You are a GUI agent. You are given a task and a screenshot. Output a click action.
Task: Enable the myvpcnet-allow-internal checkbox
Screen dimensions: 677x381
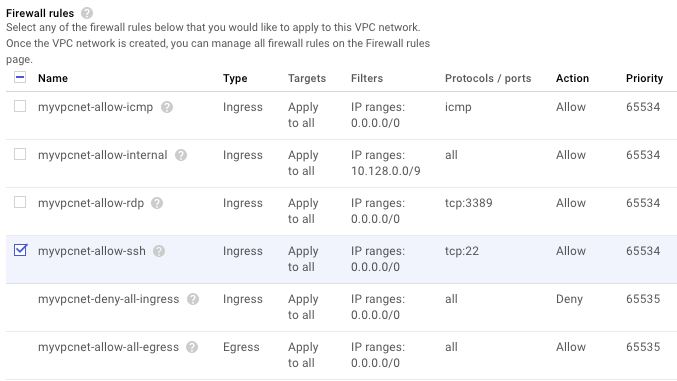click(20, 154)
